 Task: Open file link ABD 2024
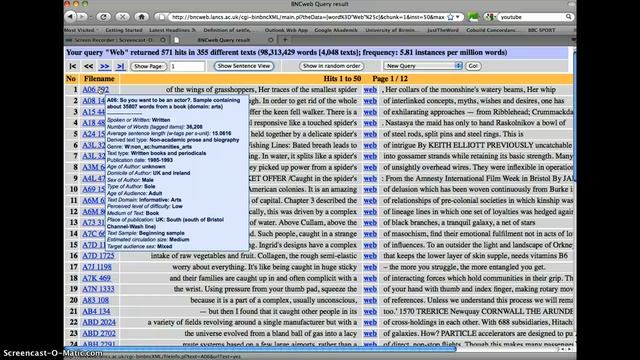click(x=99, y=322)
